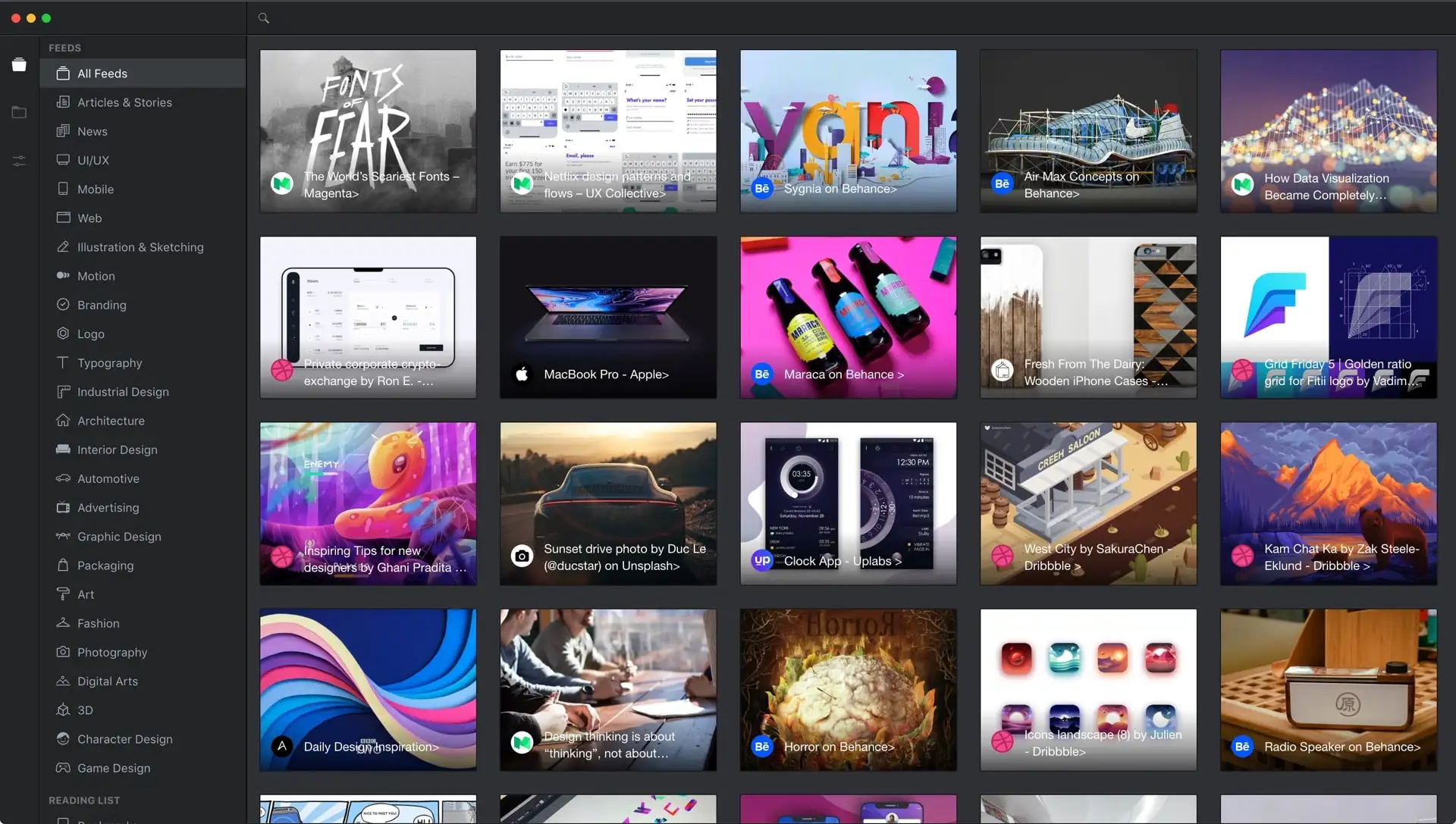Click the search magnifier icon at top
Viewport: 1456px width, 824px height.
click(262, 17)
